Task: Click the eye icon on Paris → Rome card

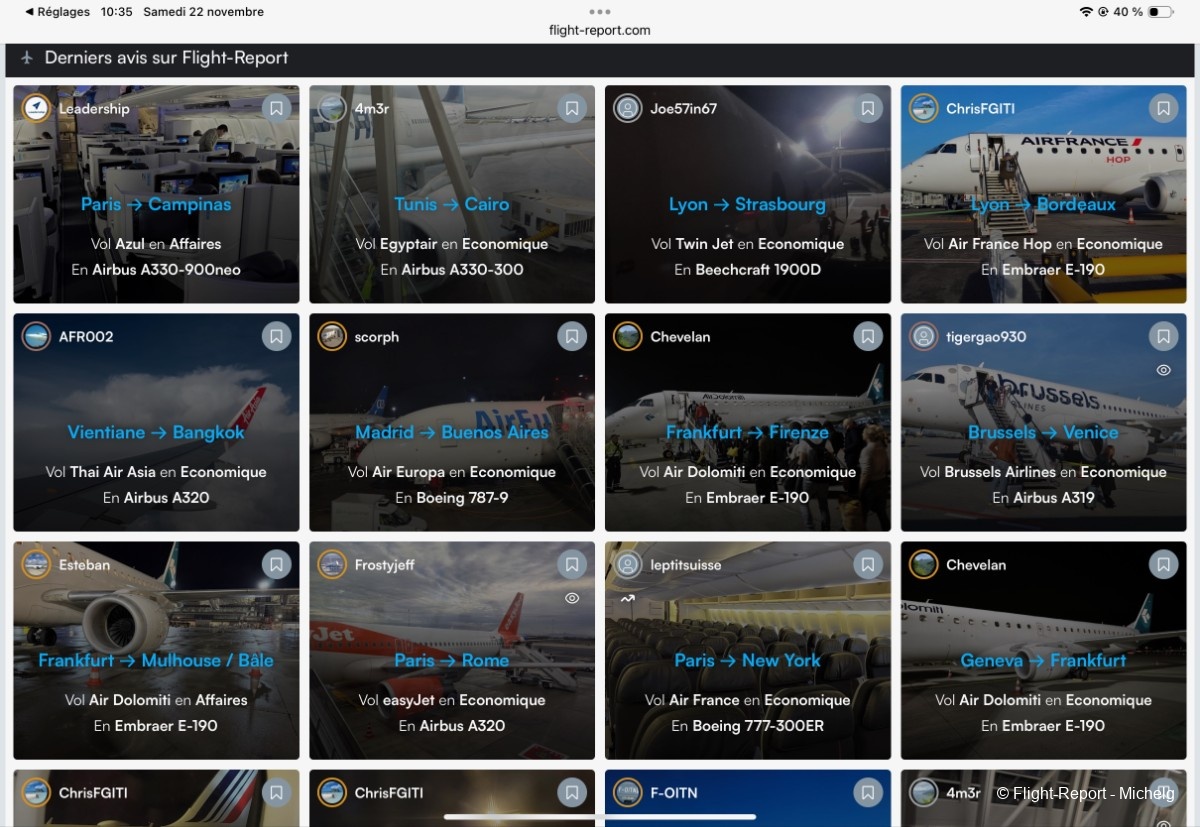Action: coord(572,598)
